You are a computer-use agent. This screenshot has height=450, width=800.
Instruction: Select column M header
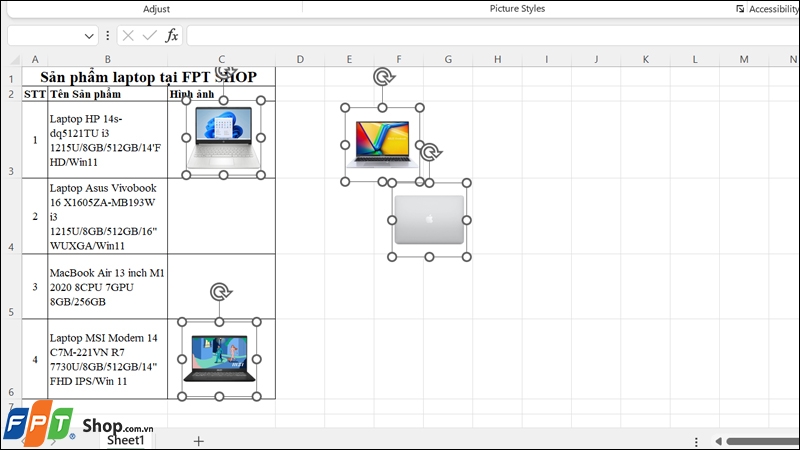click(x=744, y=59)
